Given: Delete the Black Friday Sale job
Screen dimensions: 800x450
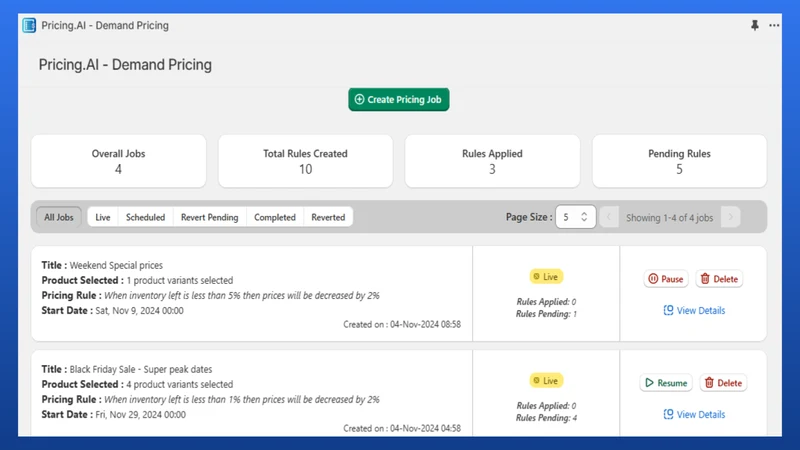Looking at the screenshot, I should tap(723, 383).
